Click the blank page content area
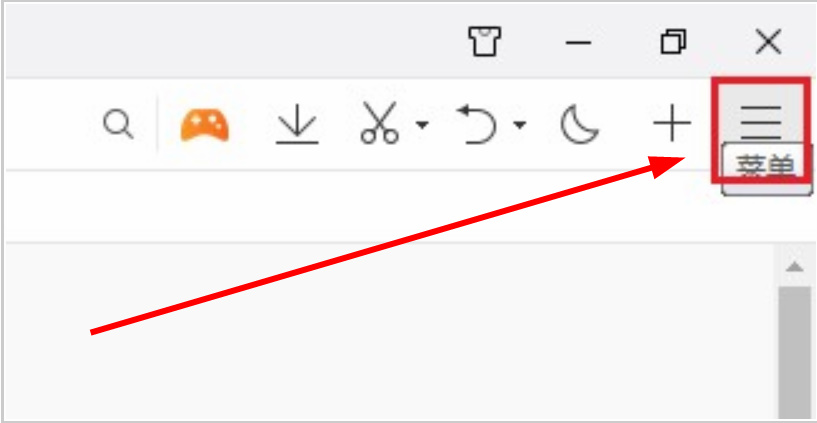The height and width of the screenshot is (423, 817). click(391, 333)
